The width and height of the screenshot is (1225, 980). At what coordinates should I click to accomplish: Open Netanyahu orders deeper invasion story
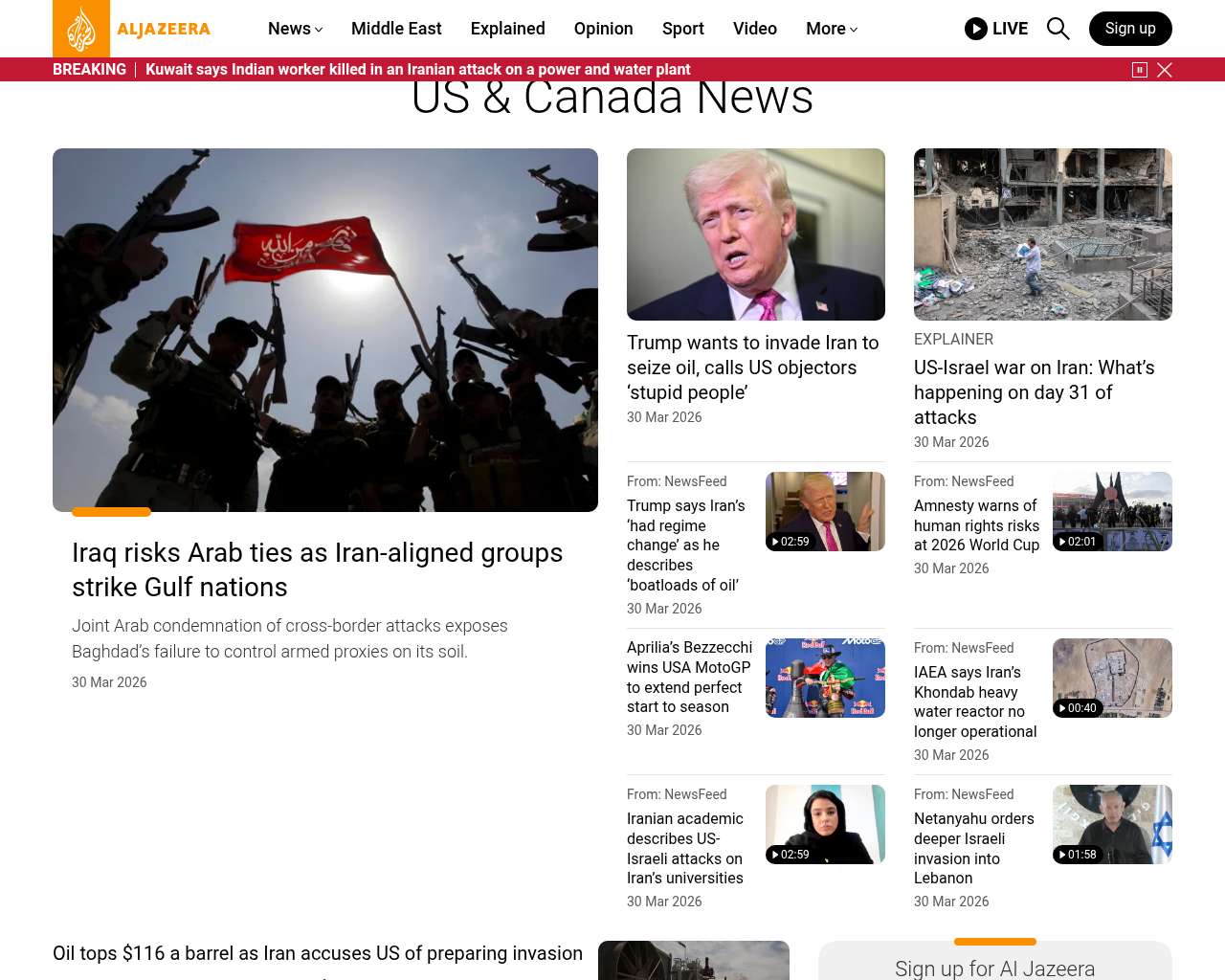[974, 849]
